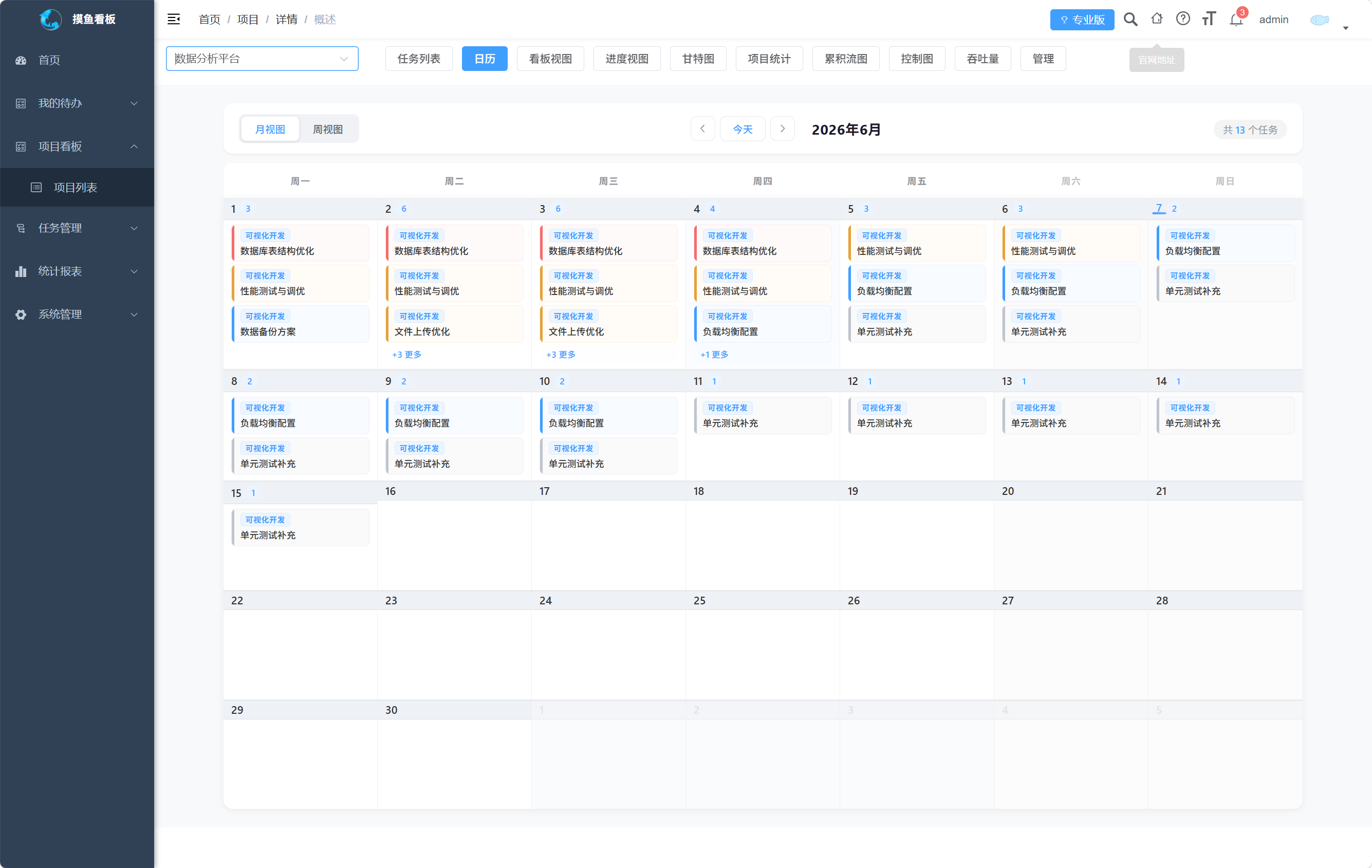This screenshot has width=1372, height=868.
Task: Click the 项目看板 sidebar icon
Action: 21,146
